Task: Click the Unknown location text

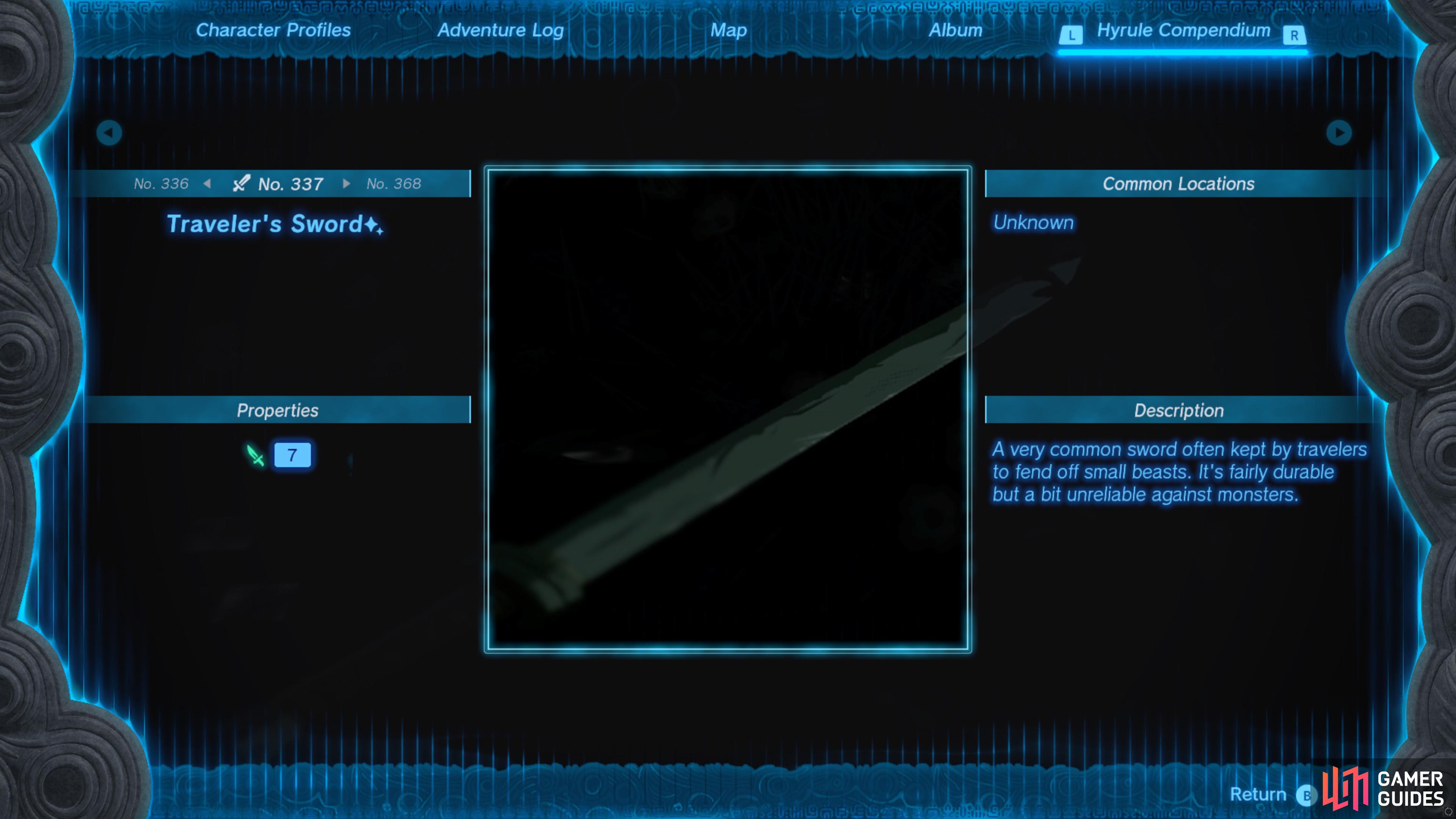Action: tap(1033, 223)
